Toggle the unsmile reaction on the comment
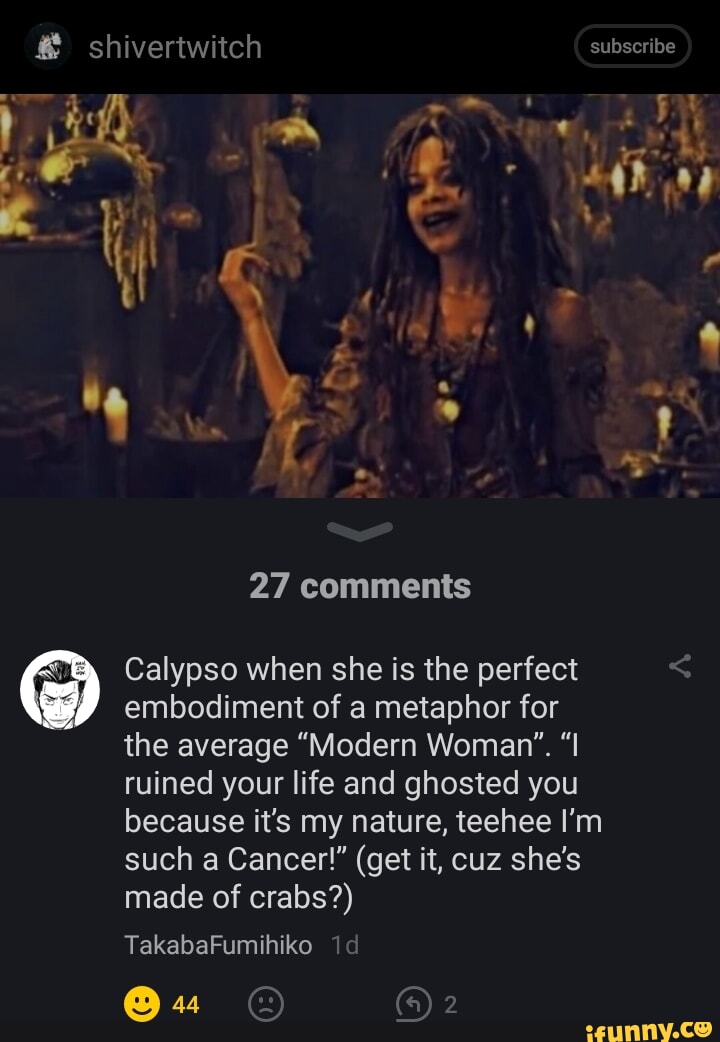720x1042 pixels. tap(267, 1004)
